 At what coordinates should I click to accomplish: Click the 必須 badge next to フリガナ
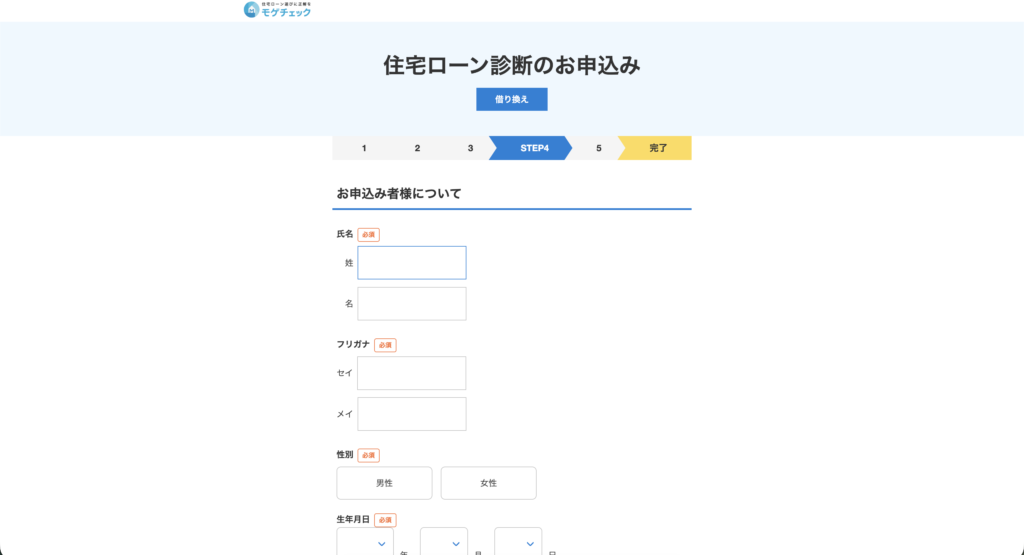(x=385, y=345)
